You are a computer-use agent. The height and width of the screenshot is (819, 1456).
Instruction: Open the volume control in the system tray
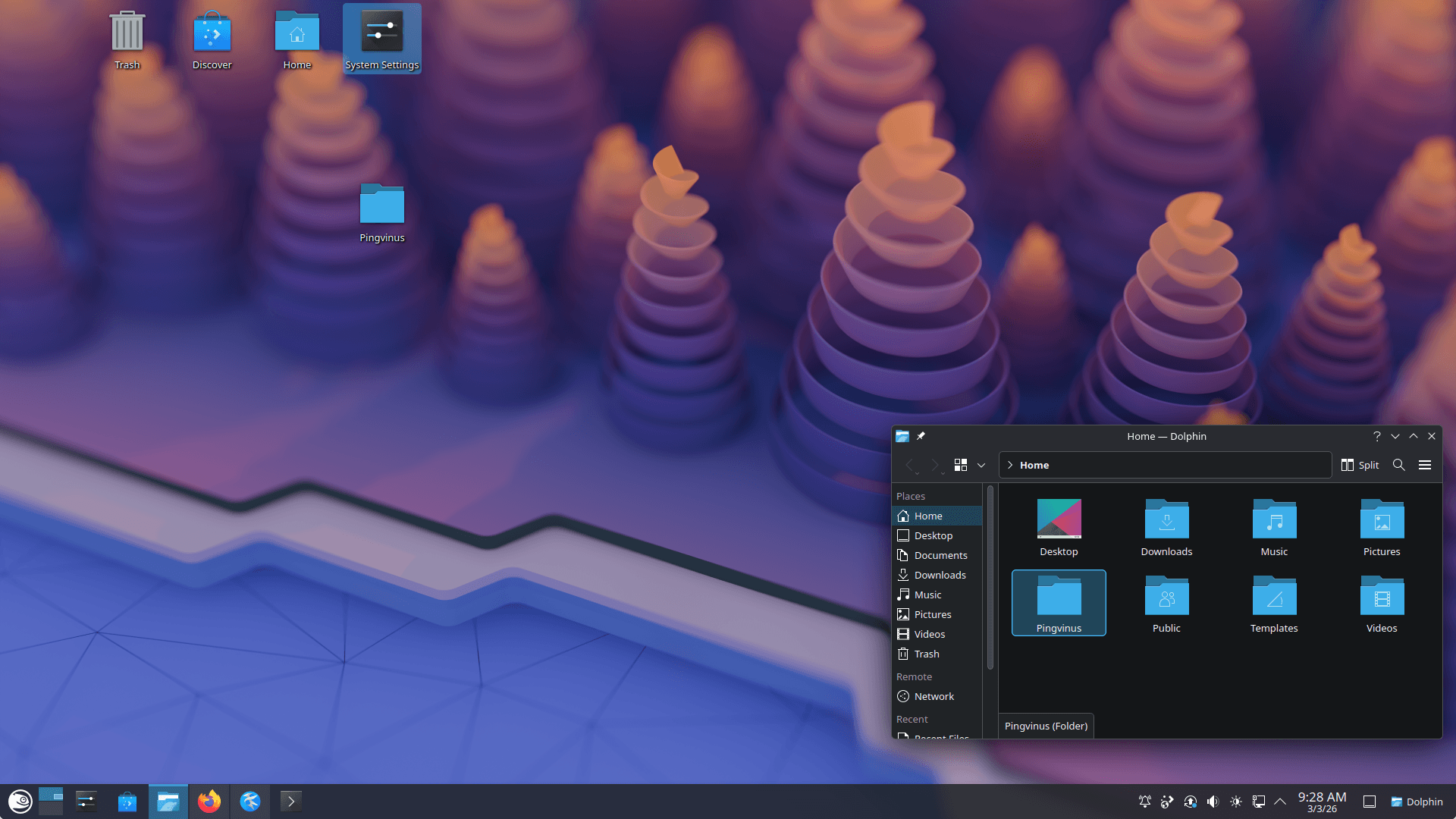coord(1213,802)
